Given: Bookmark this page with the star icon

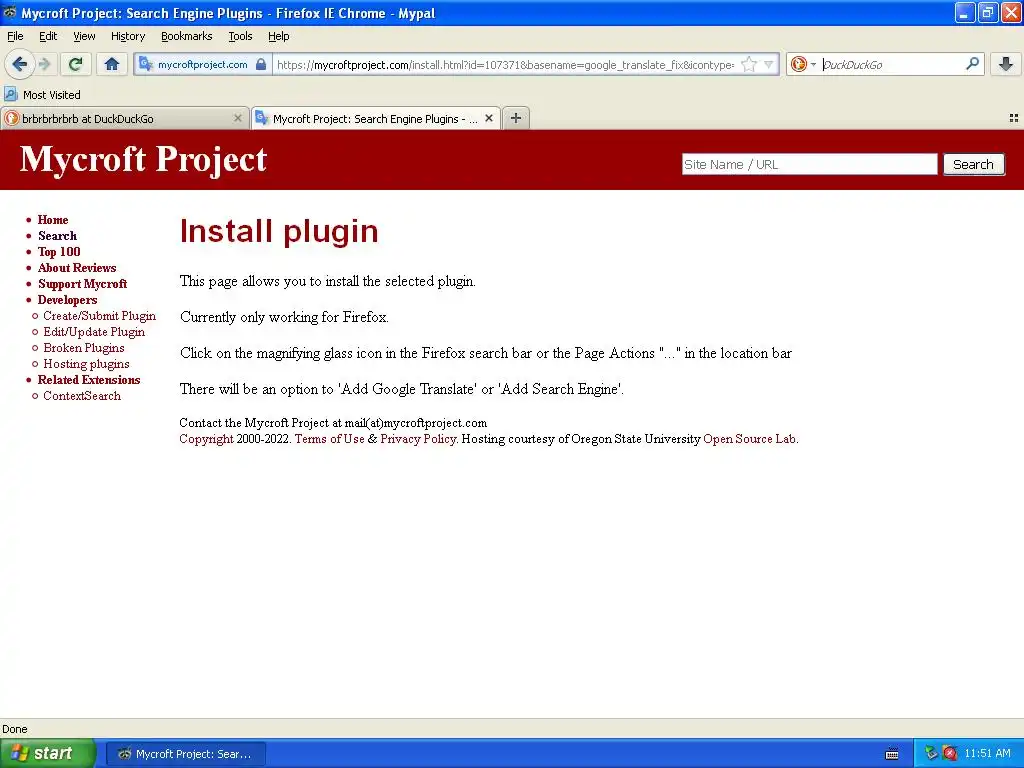Looking at the screenshot, I should click(749, 64).
